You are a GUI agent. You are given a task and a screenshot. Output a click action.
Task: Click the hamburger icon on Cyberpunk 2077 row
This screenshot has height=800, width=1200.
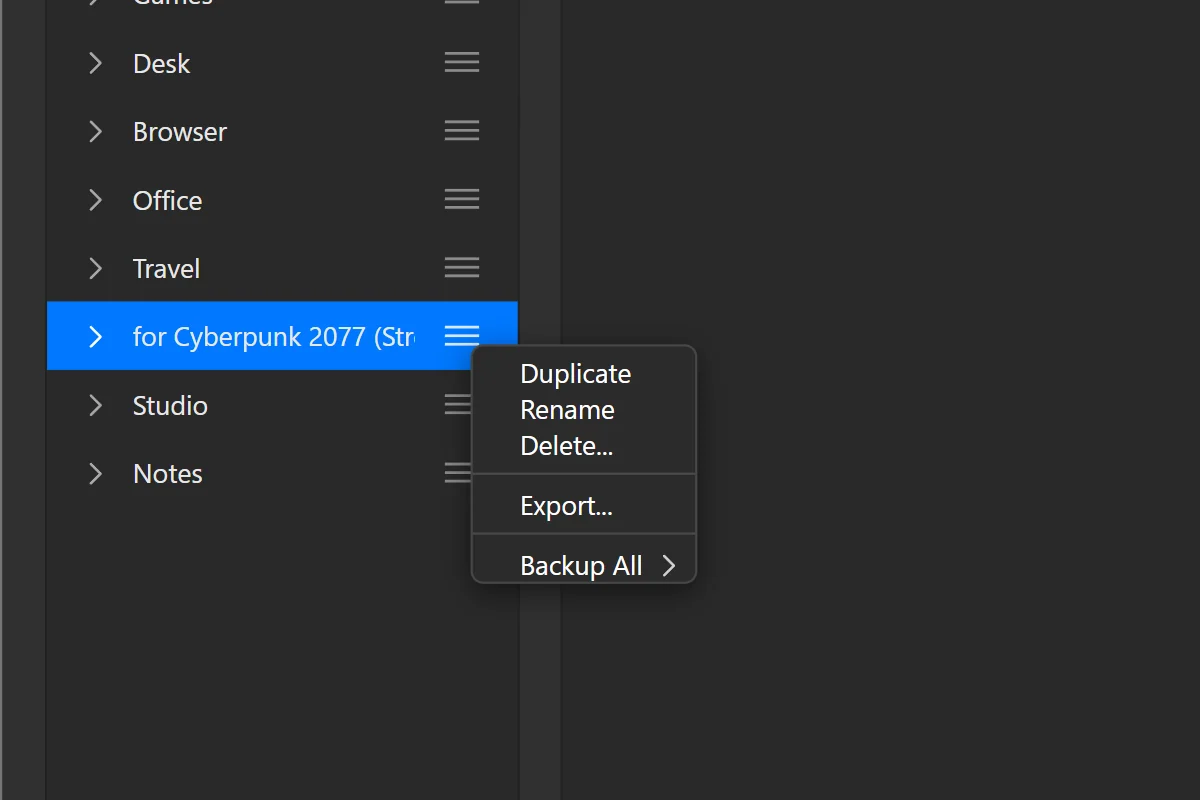click(x=461, y=336)
